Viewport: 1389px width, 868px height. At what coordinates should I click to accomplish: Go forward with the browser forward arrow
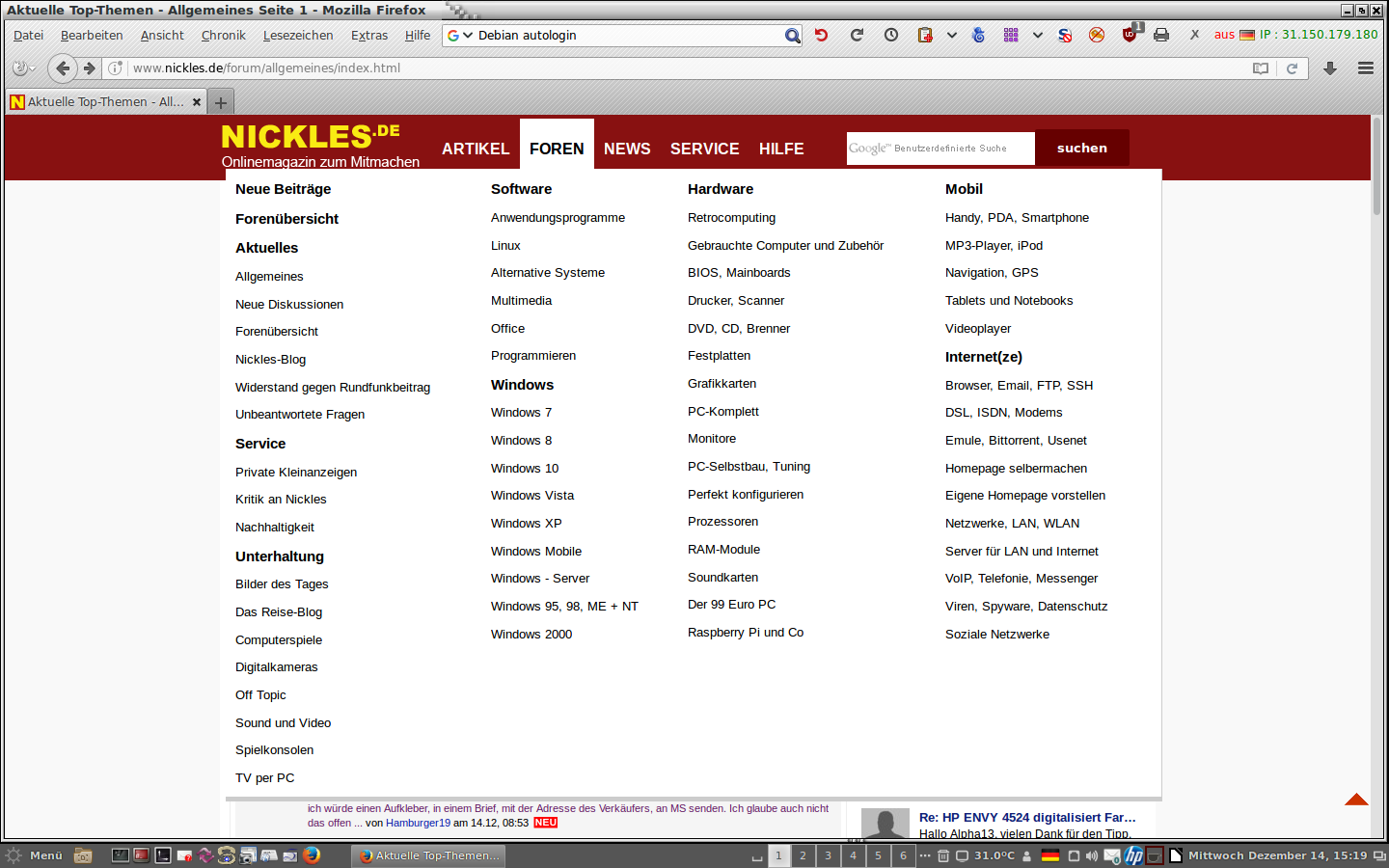(90, 68)
